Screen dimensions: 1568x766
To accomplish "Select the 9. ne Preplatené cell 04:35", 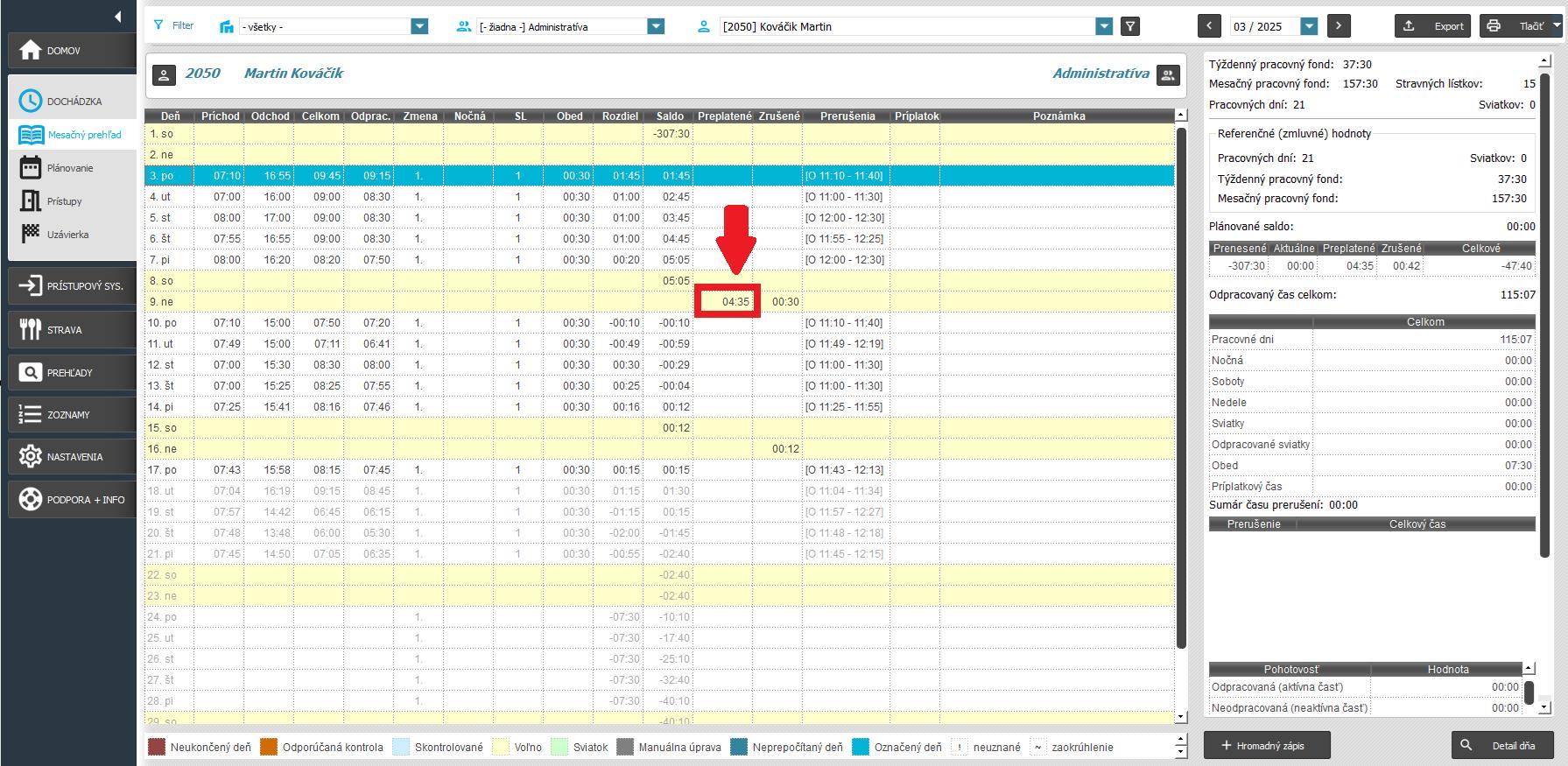I will click(x=727, y=301).
